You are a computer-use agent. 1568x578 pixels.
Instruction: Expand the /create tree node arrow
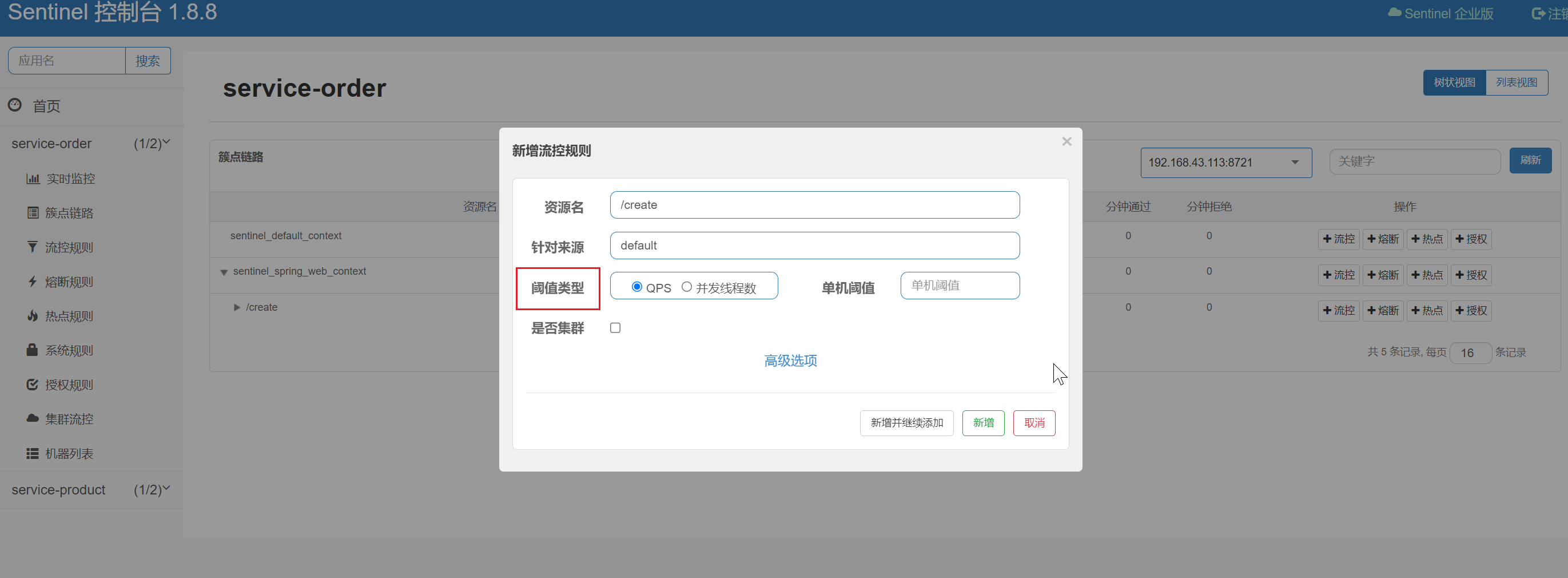click(x=237, y=307)
